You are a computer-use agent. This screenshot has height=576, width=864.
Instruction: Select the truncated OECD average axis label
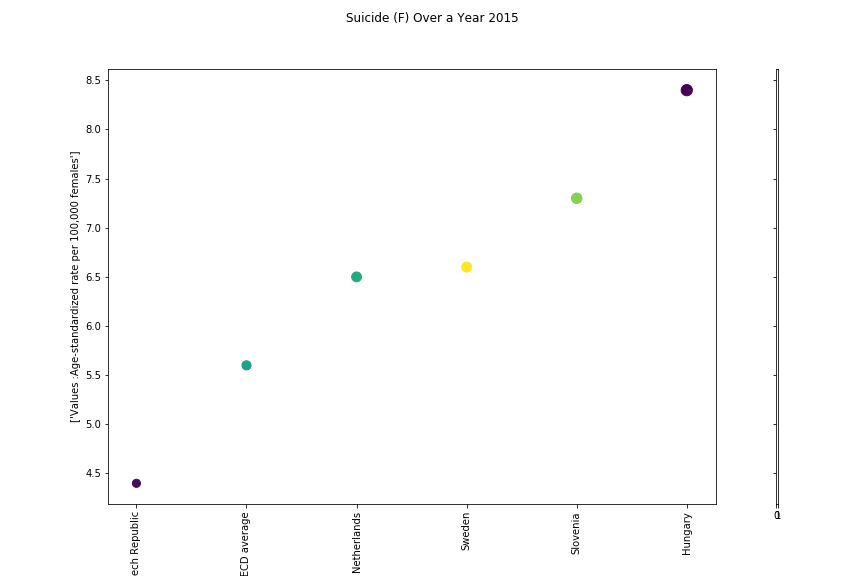[x=246, y=544]
